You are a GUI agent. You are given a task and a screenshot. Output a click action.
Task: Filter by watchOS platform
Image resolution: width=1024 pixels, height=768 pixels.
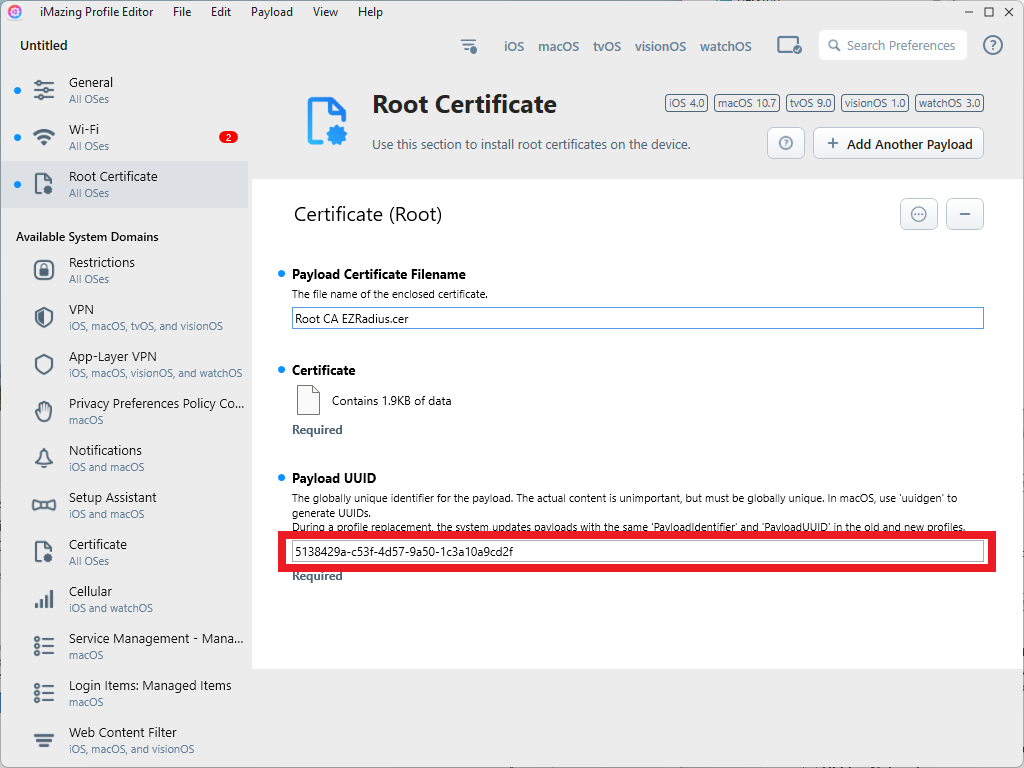coord(726,46)
